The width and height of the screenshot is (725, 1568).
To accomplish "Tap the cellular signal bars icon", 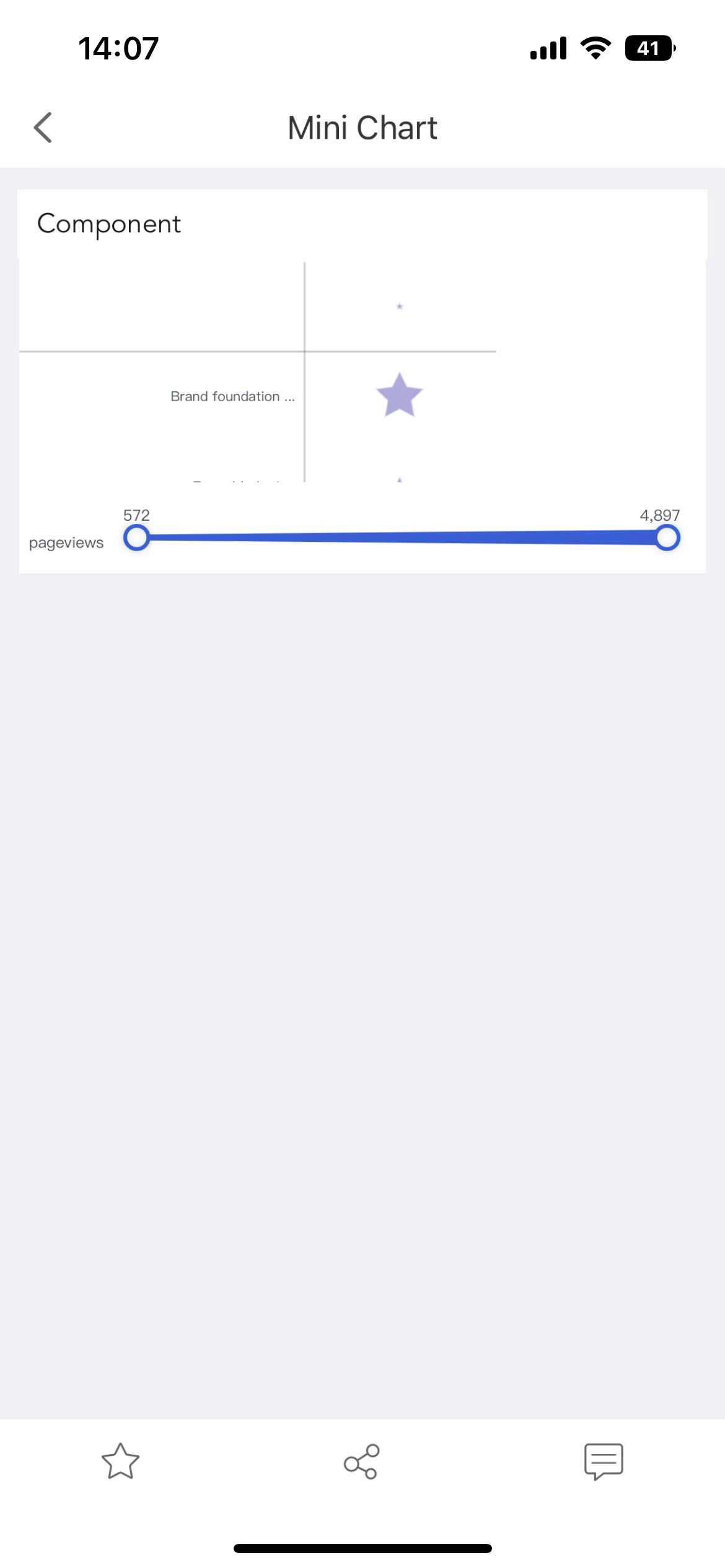I will point(550,48).
